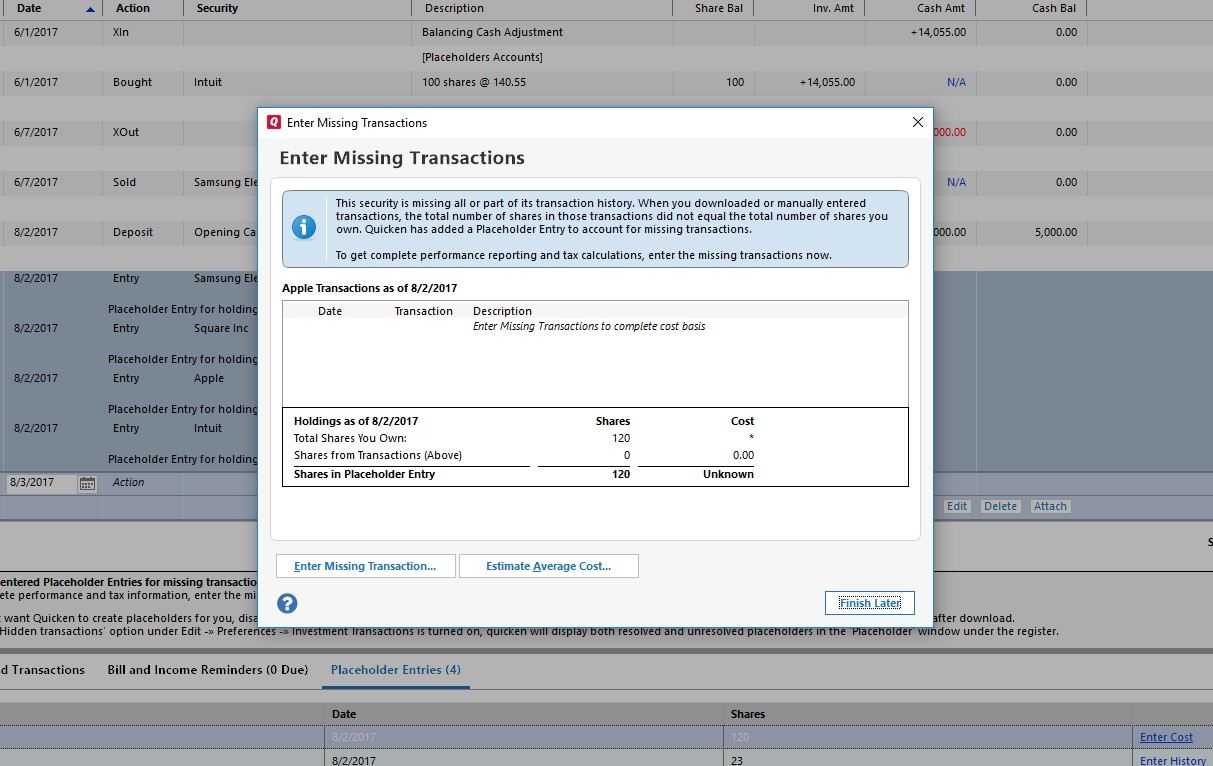Follow the Enter Cost link

click(x=1166, y=737)
